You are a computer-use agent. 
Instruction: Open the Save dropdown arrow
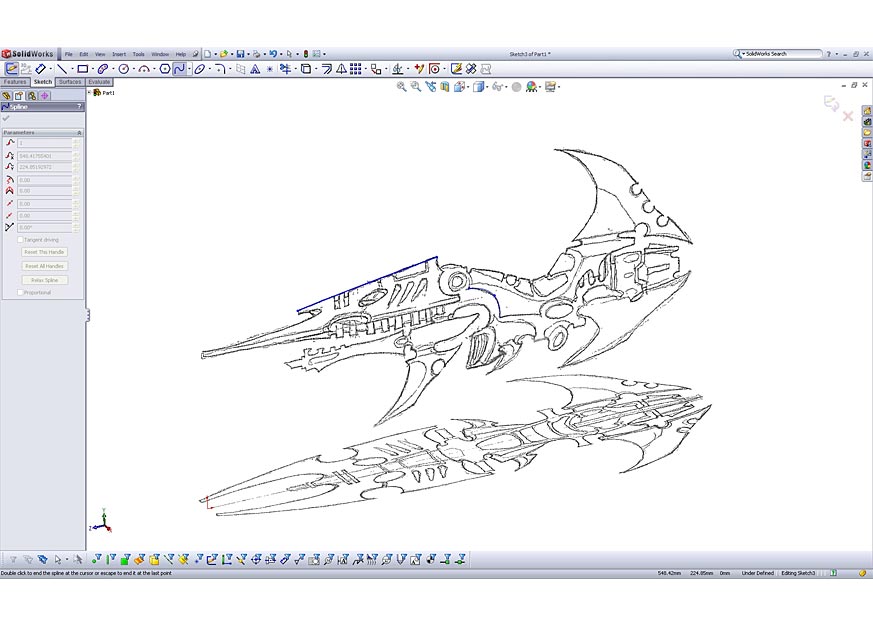pyautogui.click(x=248, y=55)
